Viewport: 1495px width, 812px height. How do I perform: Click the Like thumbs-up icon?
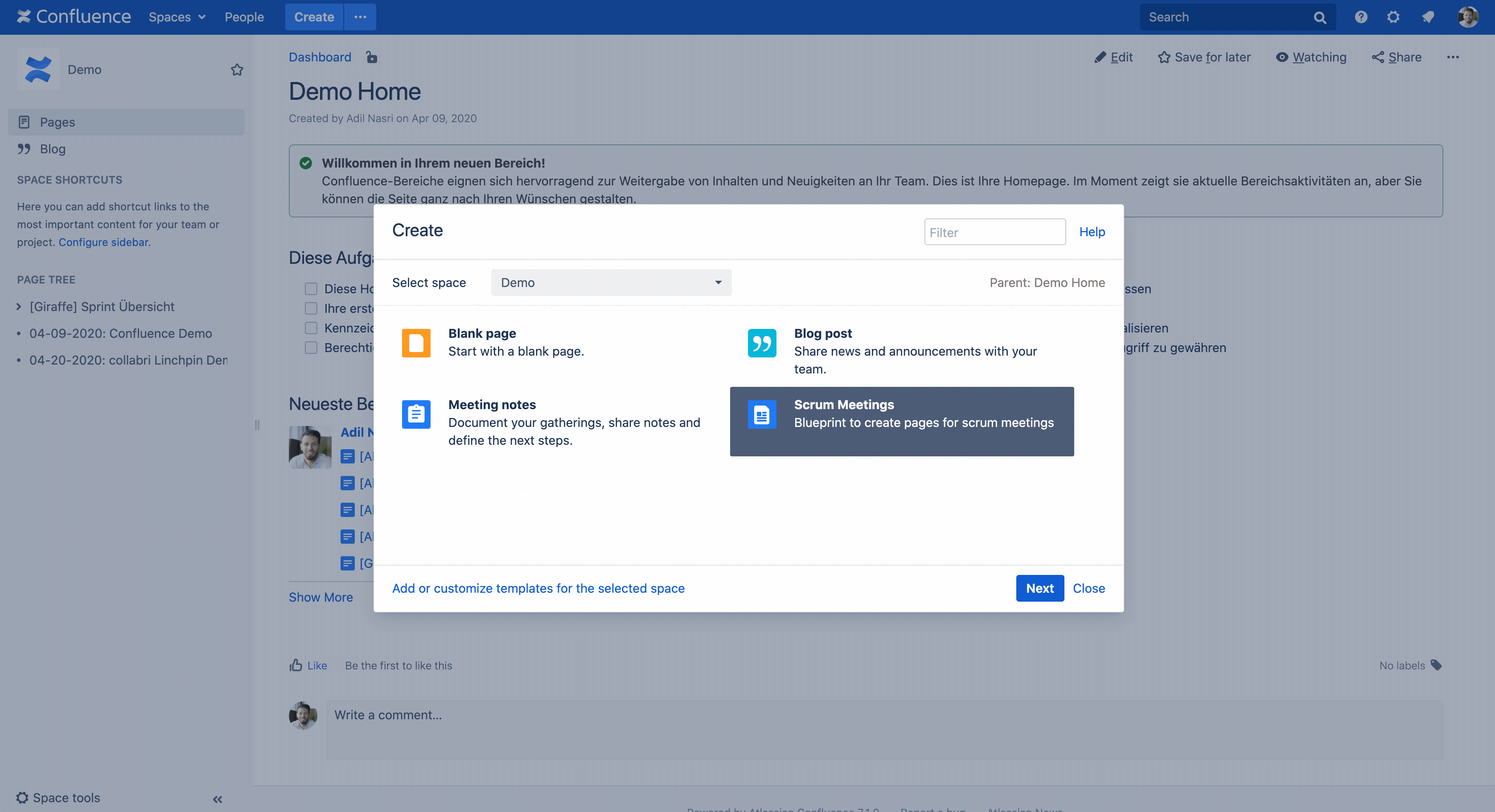296,665
